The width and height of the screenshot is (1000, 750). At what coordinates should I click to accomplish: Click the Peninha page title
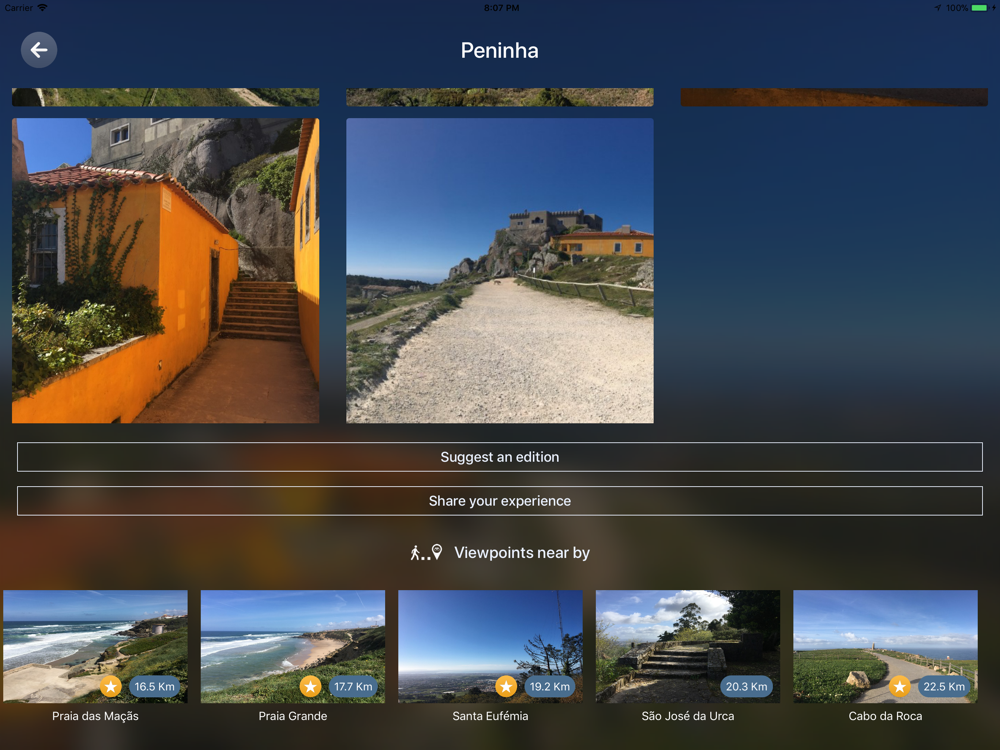click(x=499, y=50)
